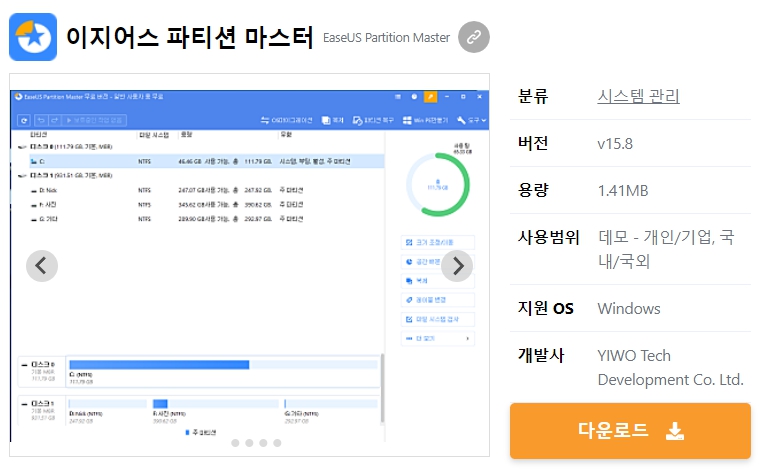Viewport: 759px width, 470px height.
Task: Click 파일 시스템 검사 check file system
Action: click(438, 319)
